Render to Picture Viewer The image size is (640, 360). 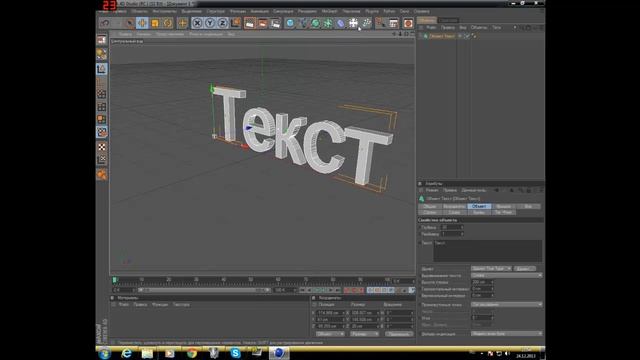tap(262, 23)
